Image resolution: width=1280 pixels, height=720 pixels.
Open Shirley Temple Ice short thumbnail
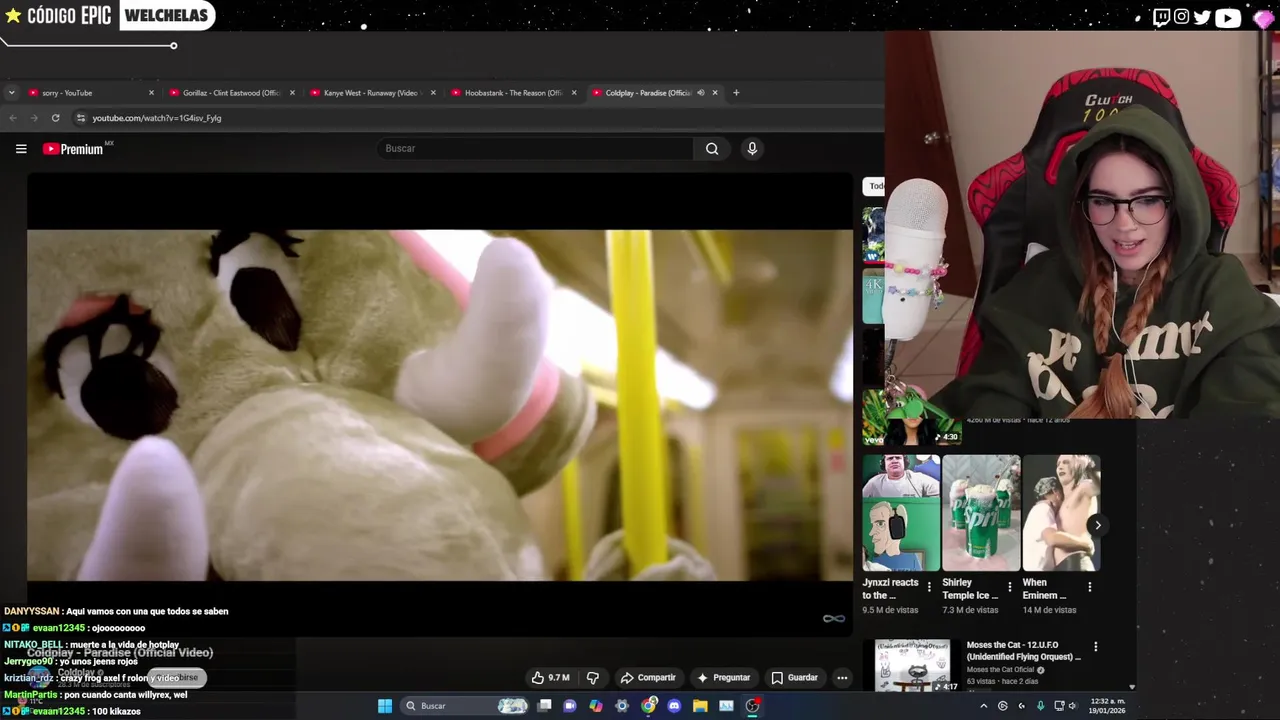pyautogui.click(x=981, y=513)
